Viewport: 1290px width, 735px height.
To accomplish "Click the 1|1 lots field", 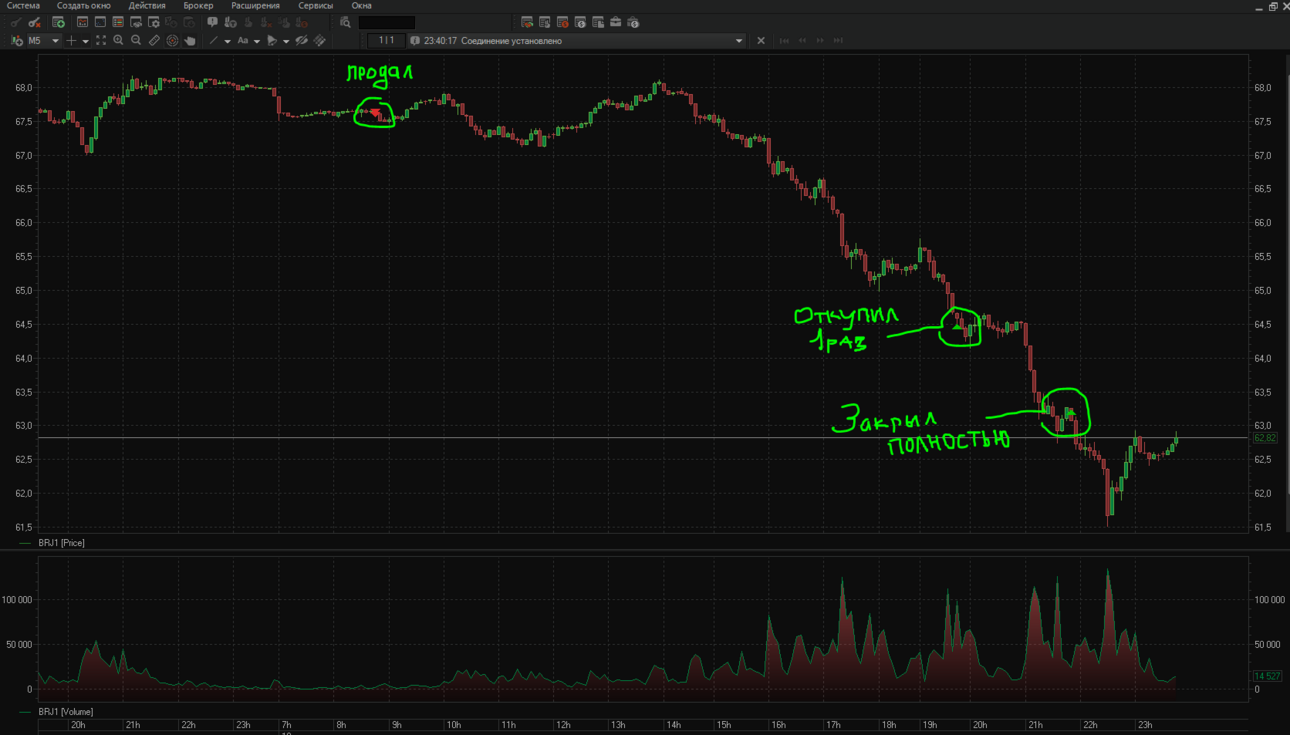I will (386, 41).
